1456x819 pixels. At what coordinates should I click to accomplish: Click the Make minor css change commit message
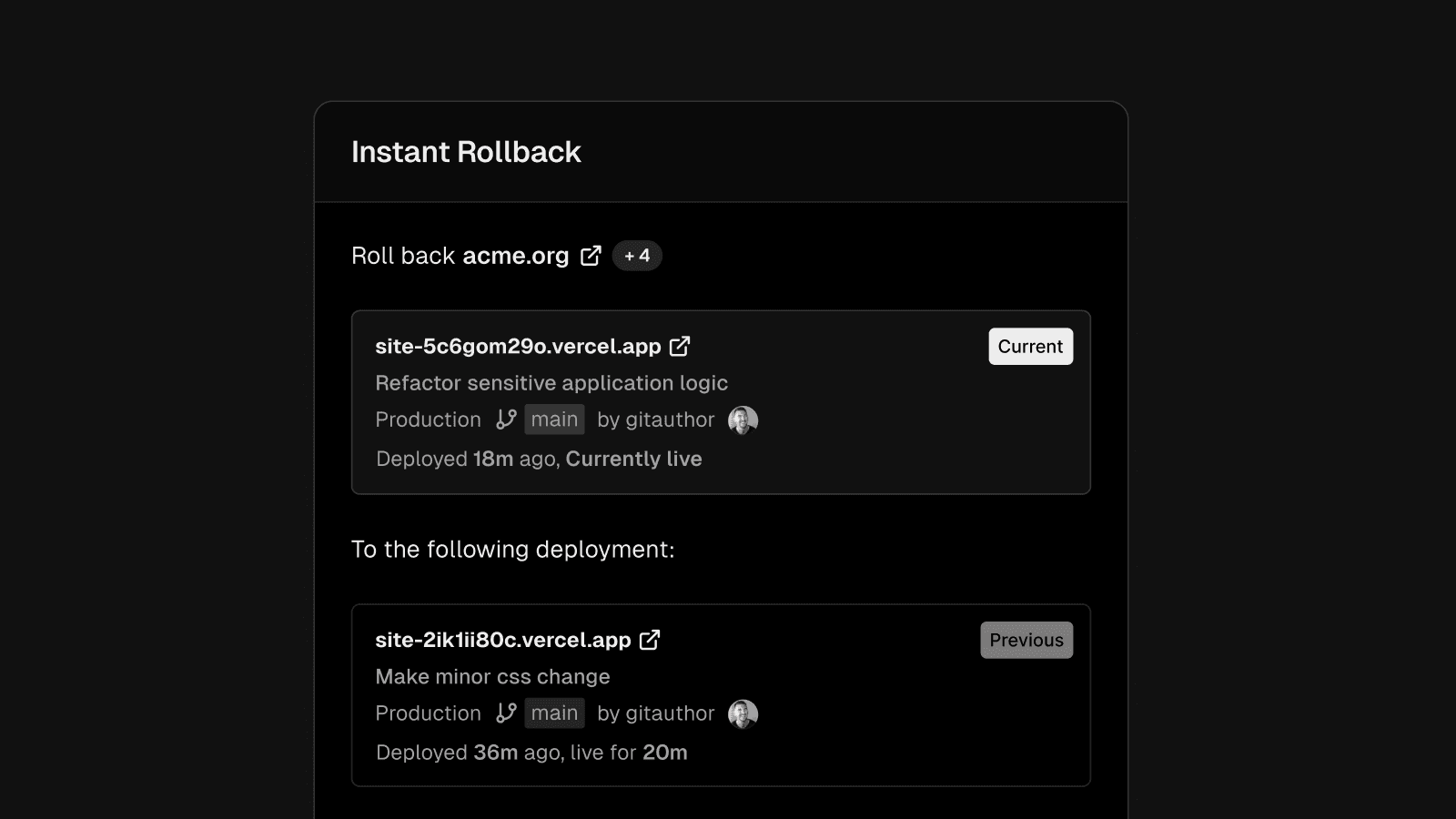492,676
